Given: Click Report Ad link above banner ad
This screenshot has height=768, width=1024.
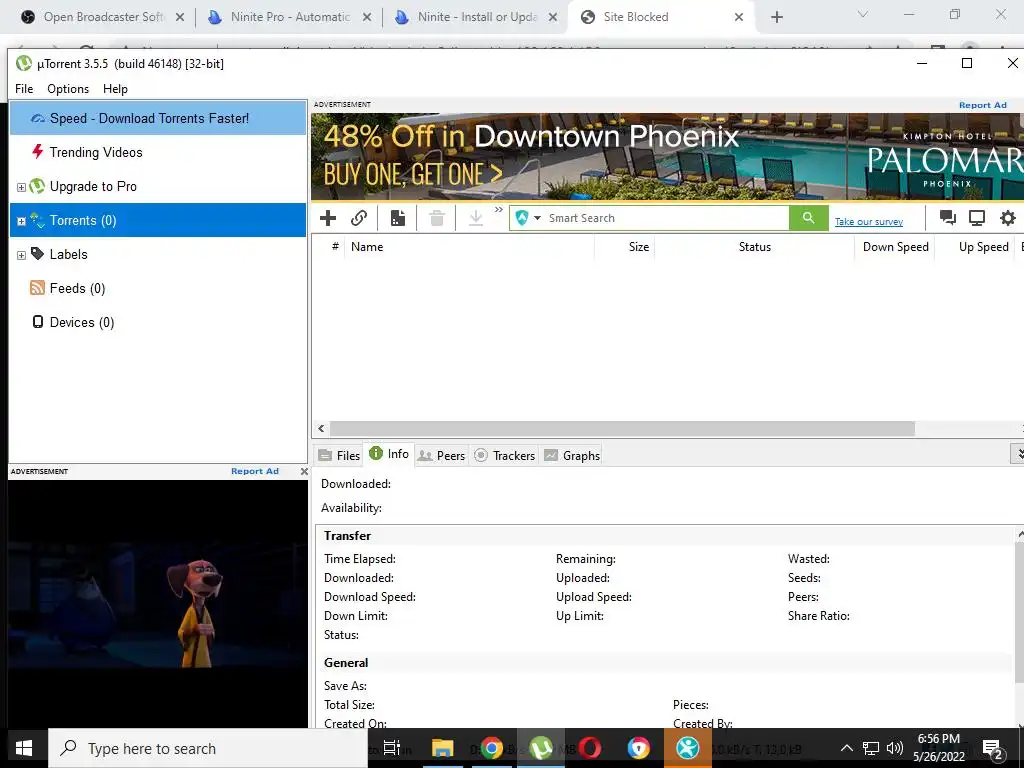Looking at the screenshot, I should point(982,105).
